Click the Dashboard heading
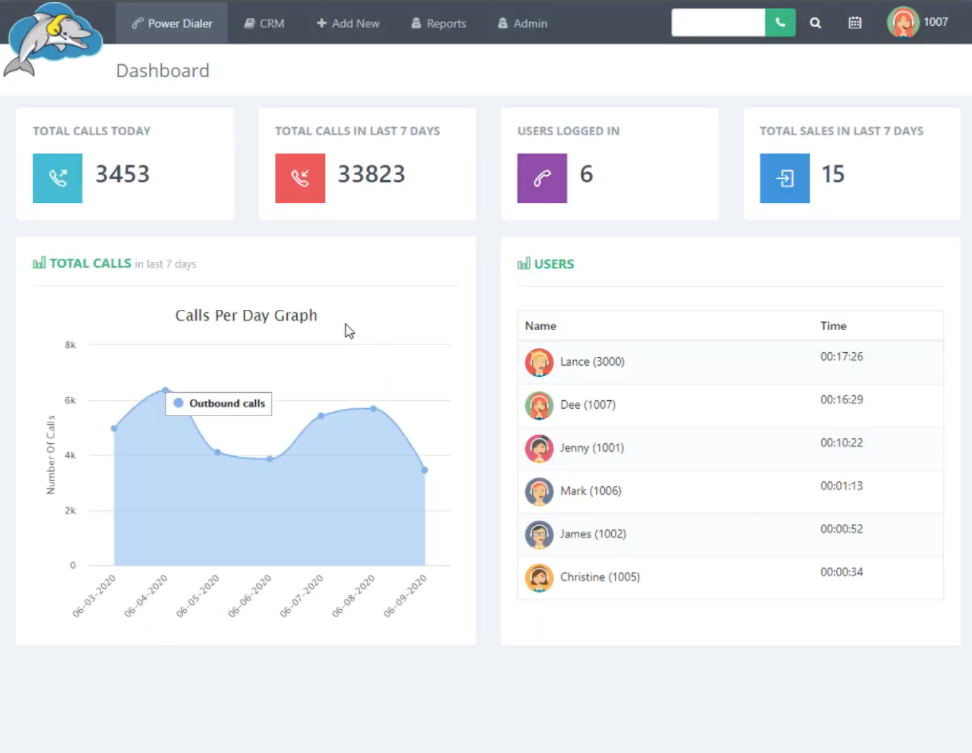972x753 pixels. point(162,70)
